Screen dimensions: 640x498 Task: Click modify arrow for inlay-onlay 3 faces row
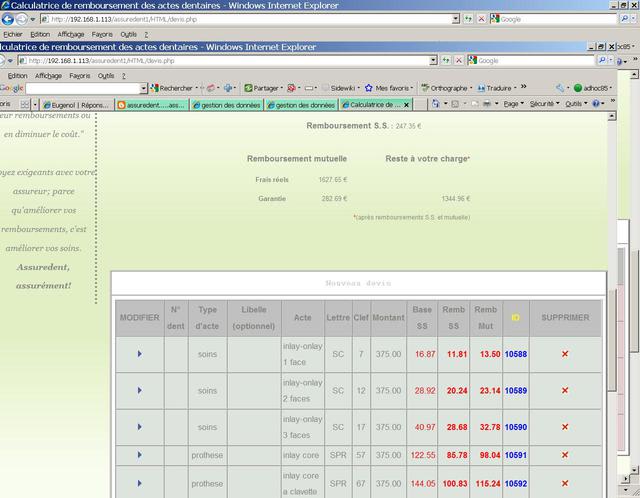[139, 427]
